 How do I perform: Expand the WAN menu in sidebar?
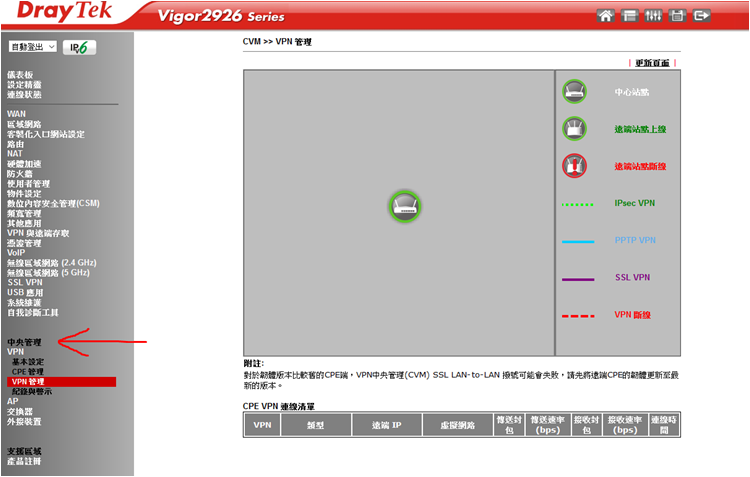[x=16, y=114]
